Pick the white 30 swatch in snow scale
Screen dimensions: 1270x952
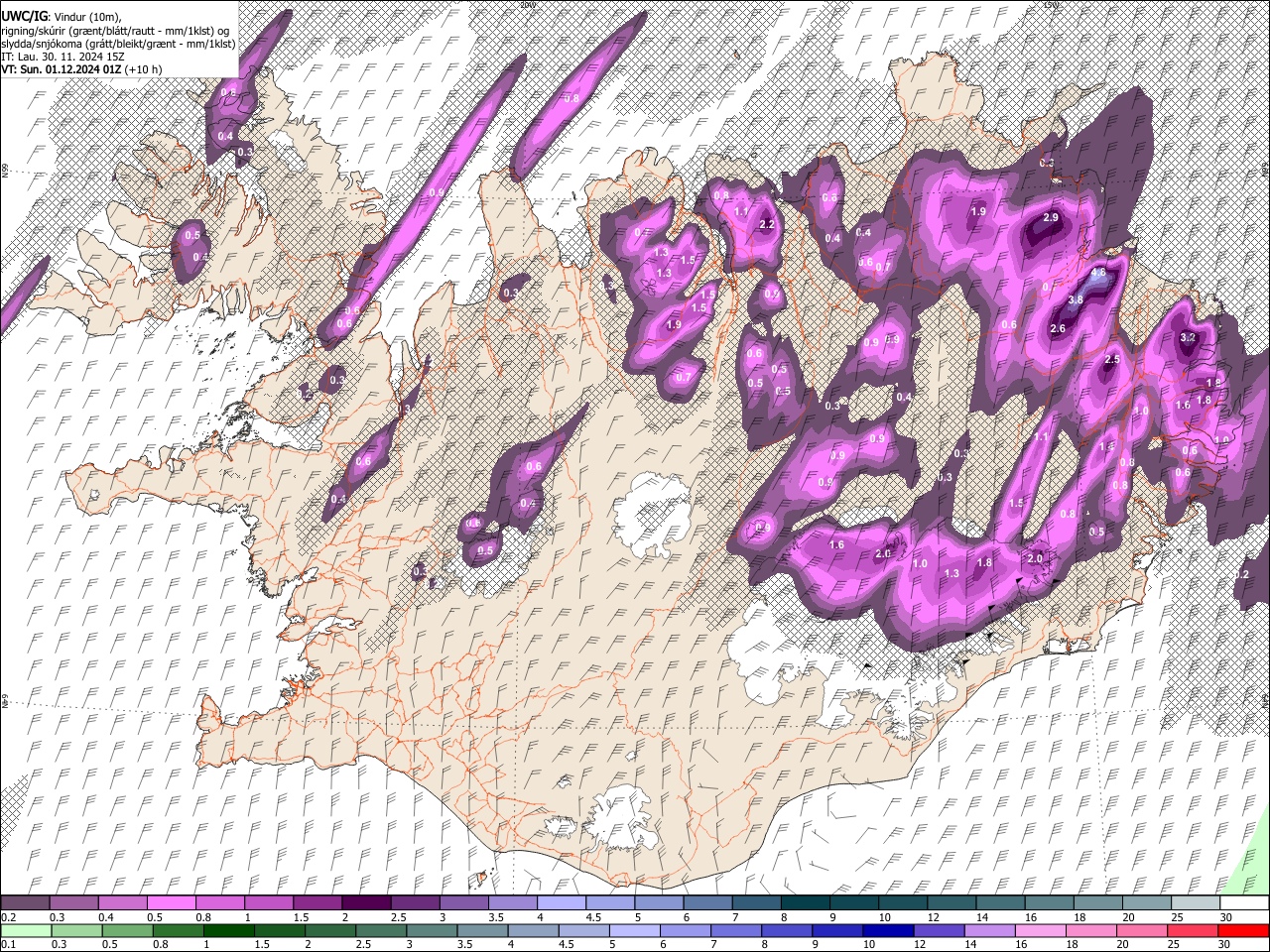point(1243,902)
